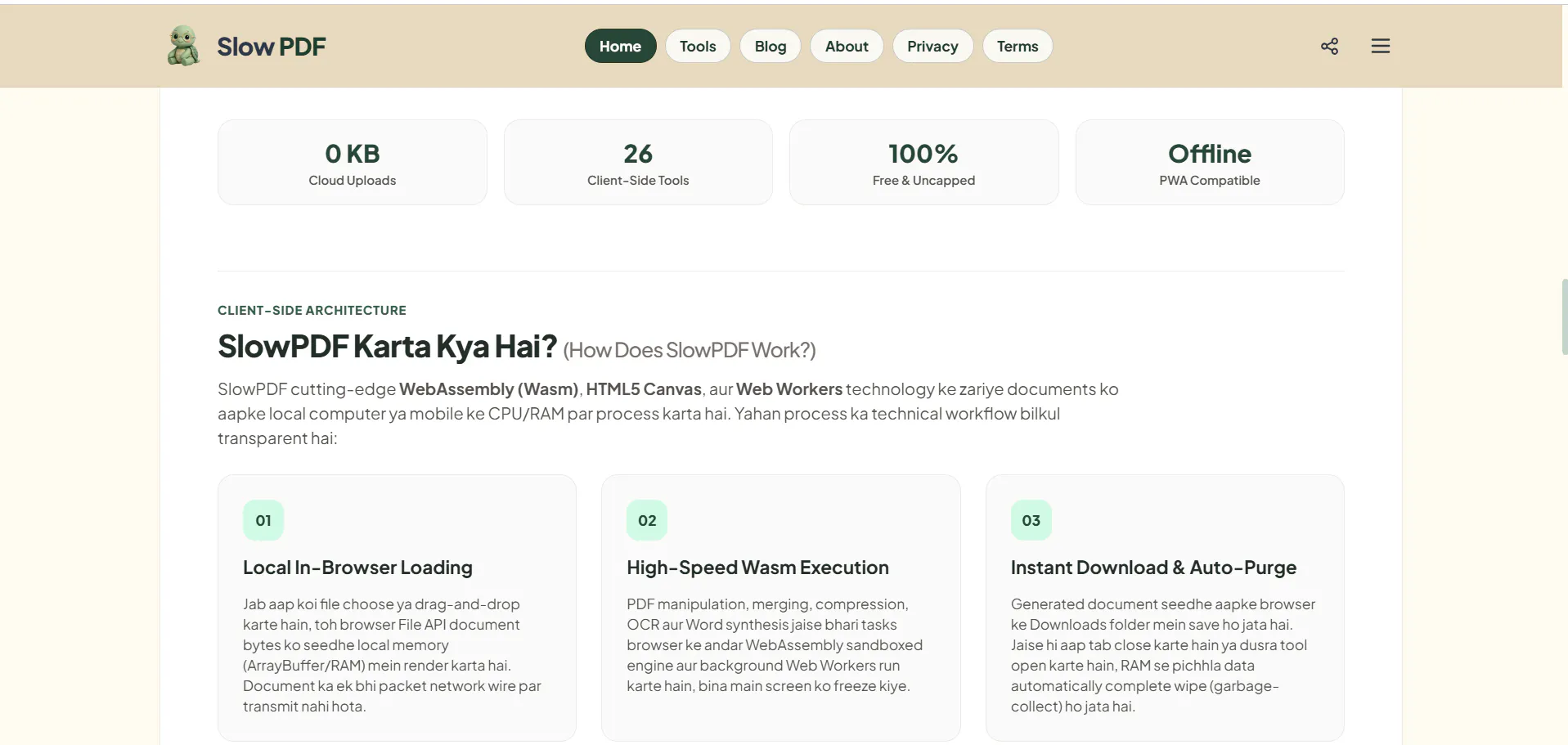Open the Privacy page link
Image resolution: width=1568 pixels, height=745 pixels.
[x=932, y=46]
